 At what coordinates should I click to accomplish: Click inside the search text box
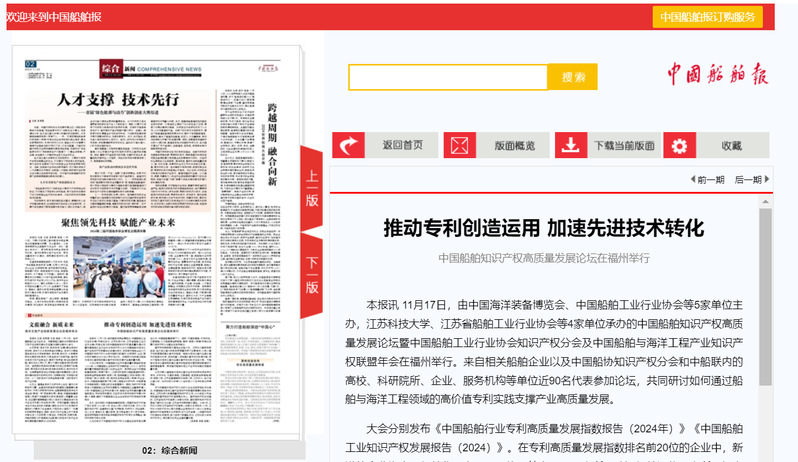coord(448,78)
